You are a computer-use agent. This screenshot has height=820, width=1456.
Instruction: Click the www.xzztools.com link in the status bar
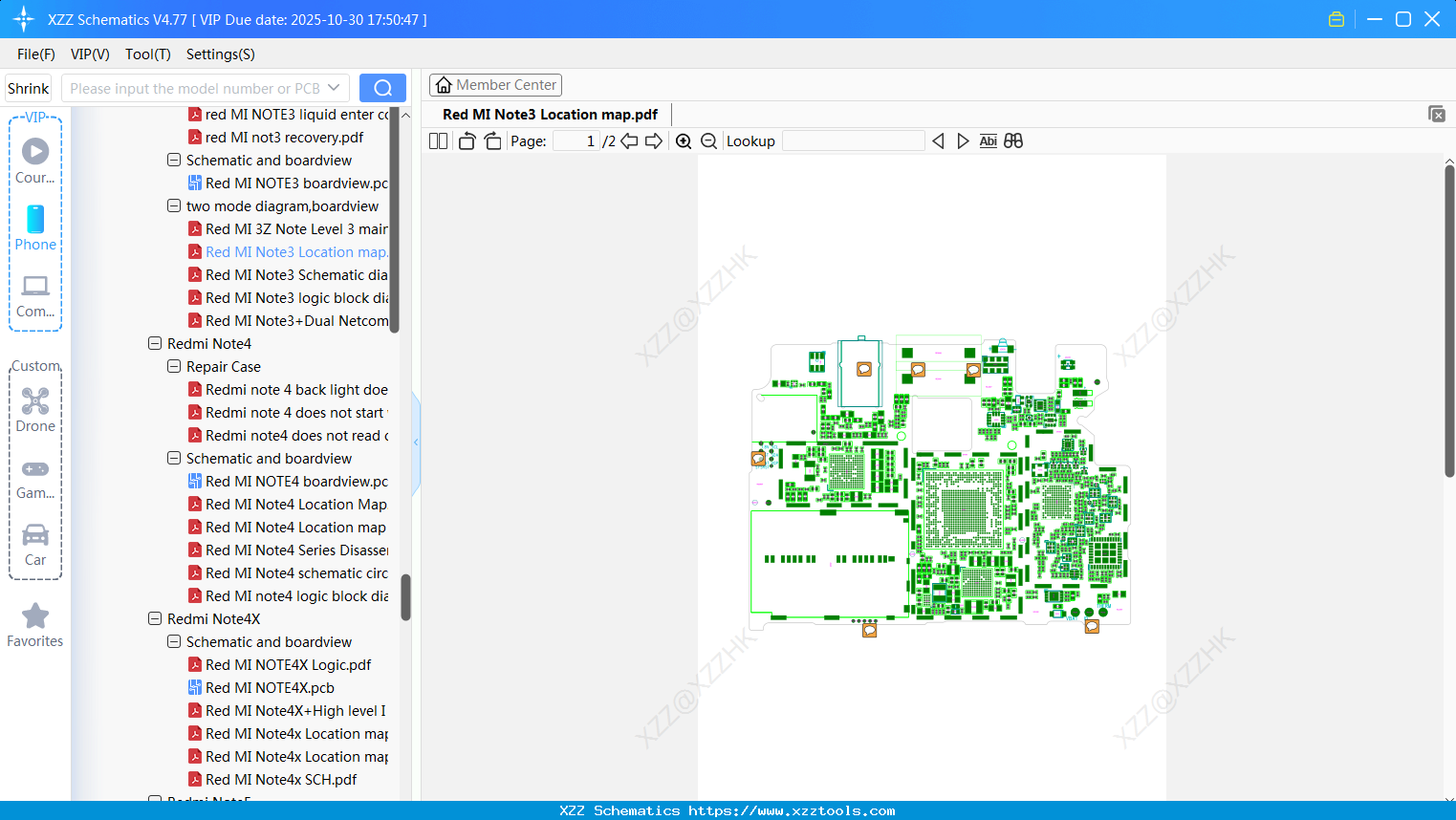click(792, 810)
